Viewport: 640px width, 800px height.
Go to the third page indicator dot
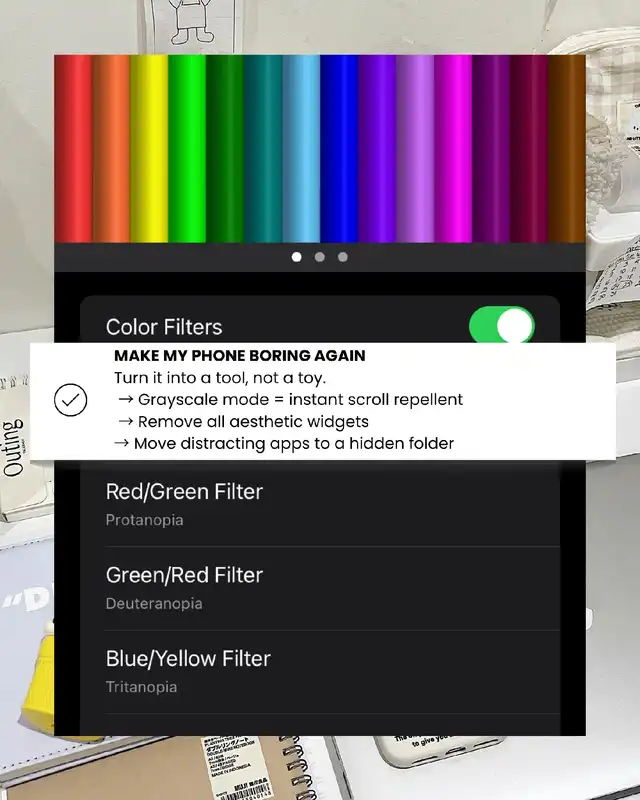click(x=342, y=257)
